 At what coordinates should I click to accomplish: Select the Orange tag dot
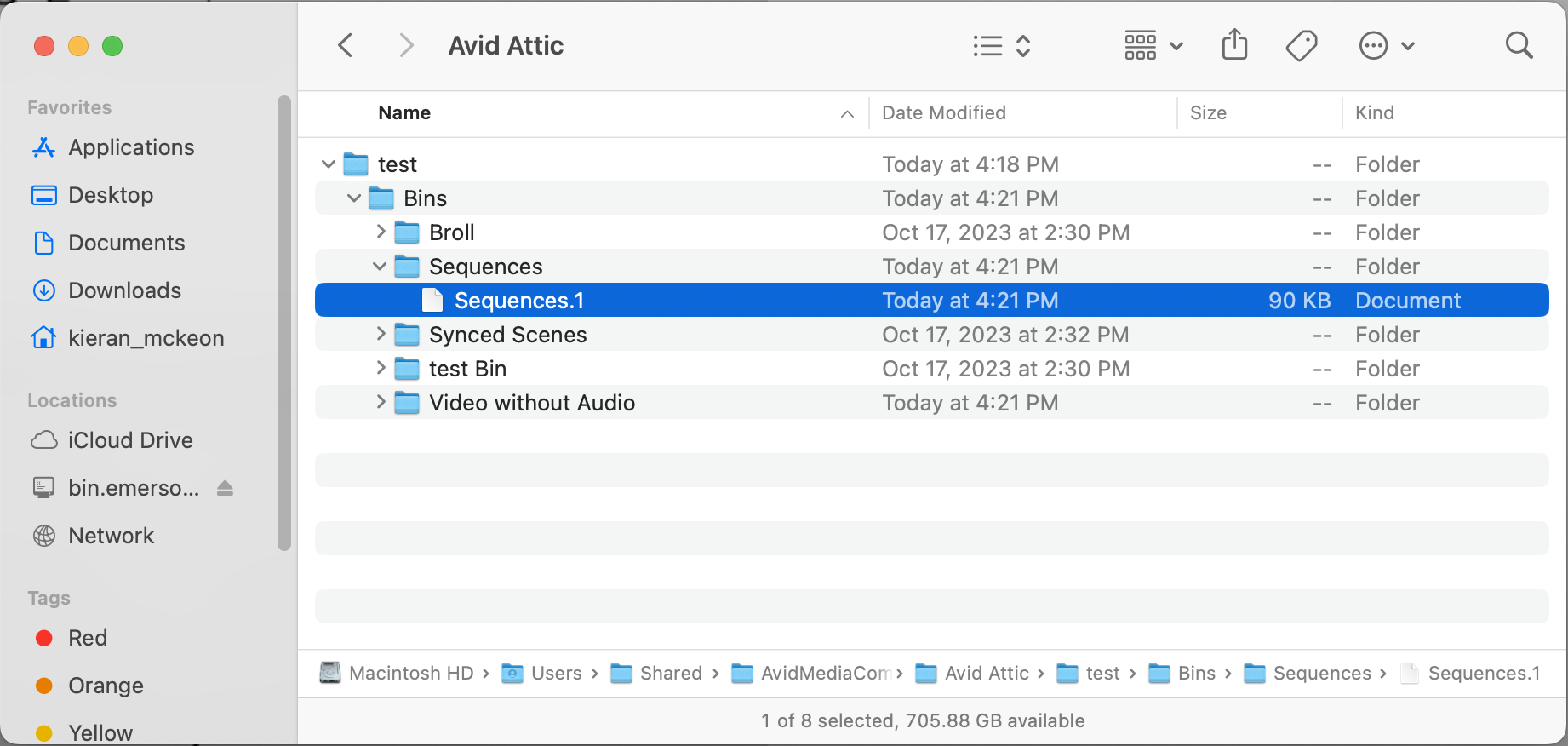[x=44, y=686]
